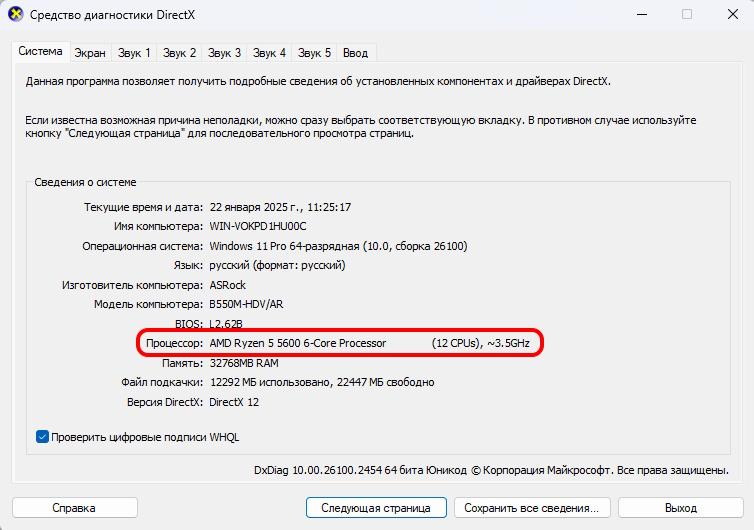Image resolution: width=754 pixels, height=530 pixels.
Task: Select the Система tab
Action: 40,51
